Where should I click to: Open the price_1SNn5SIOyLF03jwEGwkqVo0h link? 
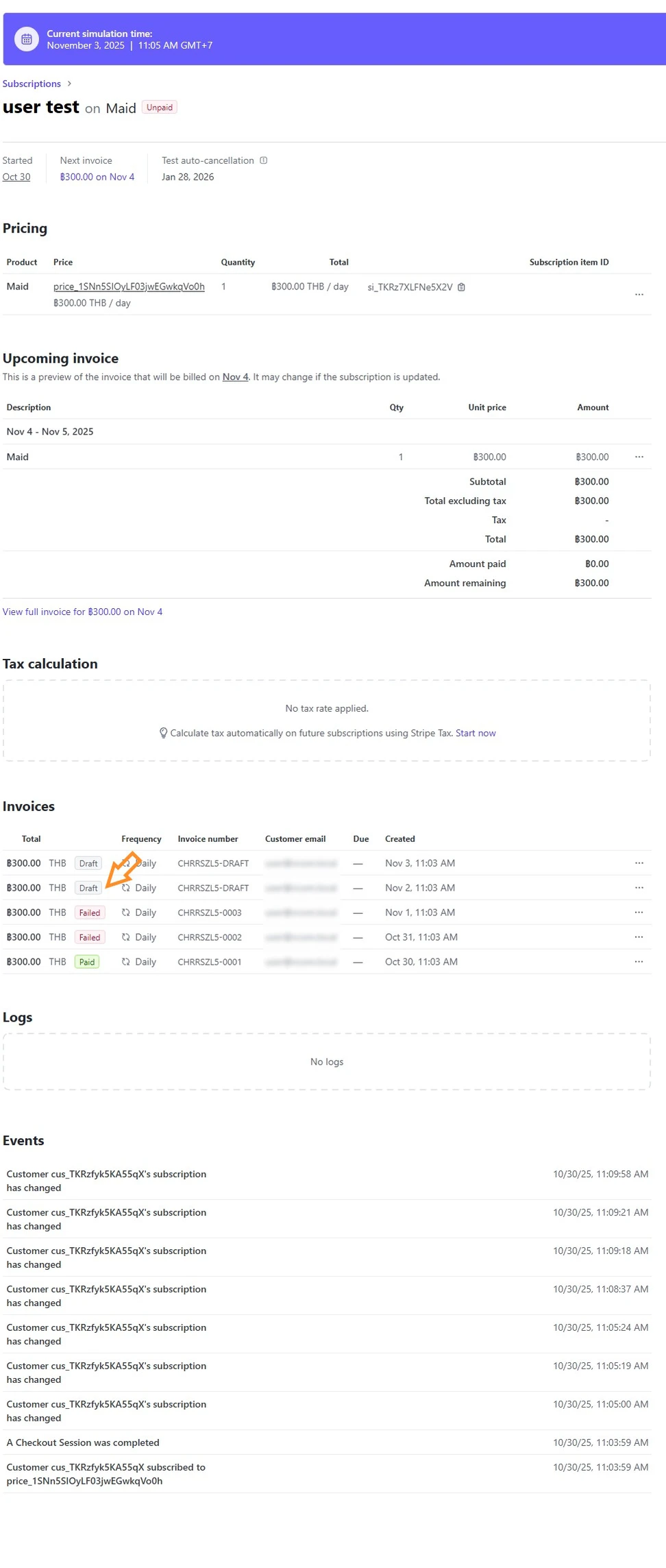pyautogui.click(x=129, y=287)
